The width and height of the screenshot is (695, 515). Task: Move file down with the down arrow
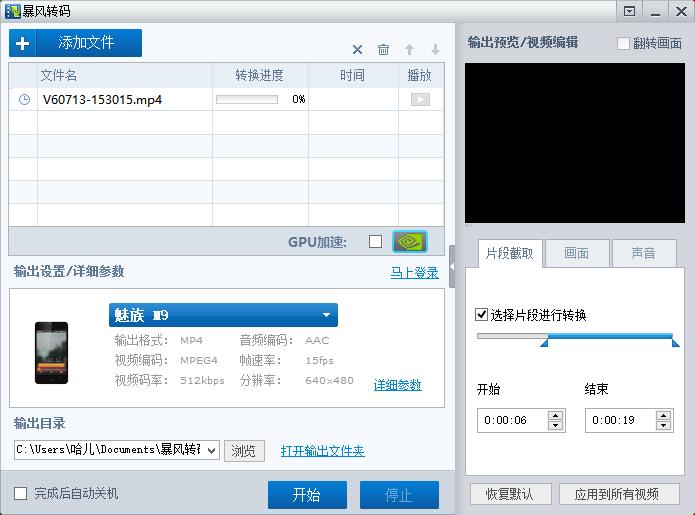tap(436, 50)
